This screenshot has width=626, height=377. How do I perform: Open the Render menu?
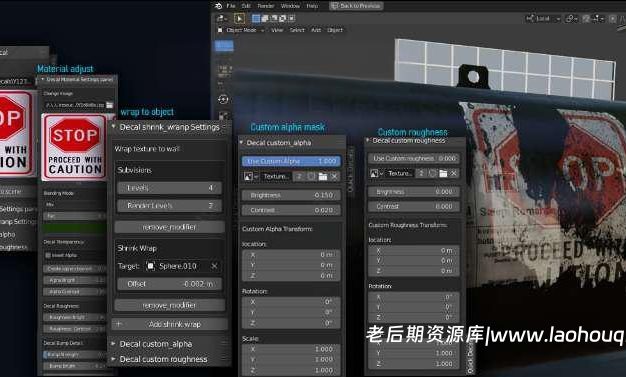pos(266,6)
